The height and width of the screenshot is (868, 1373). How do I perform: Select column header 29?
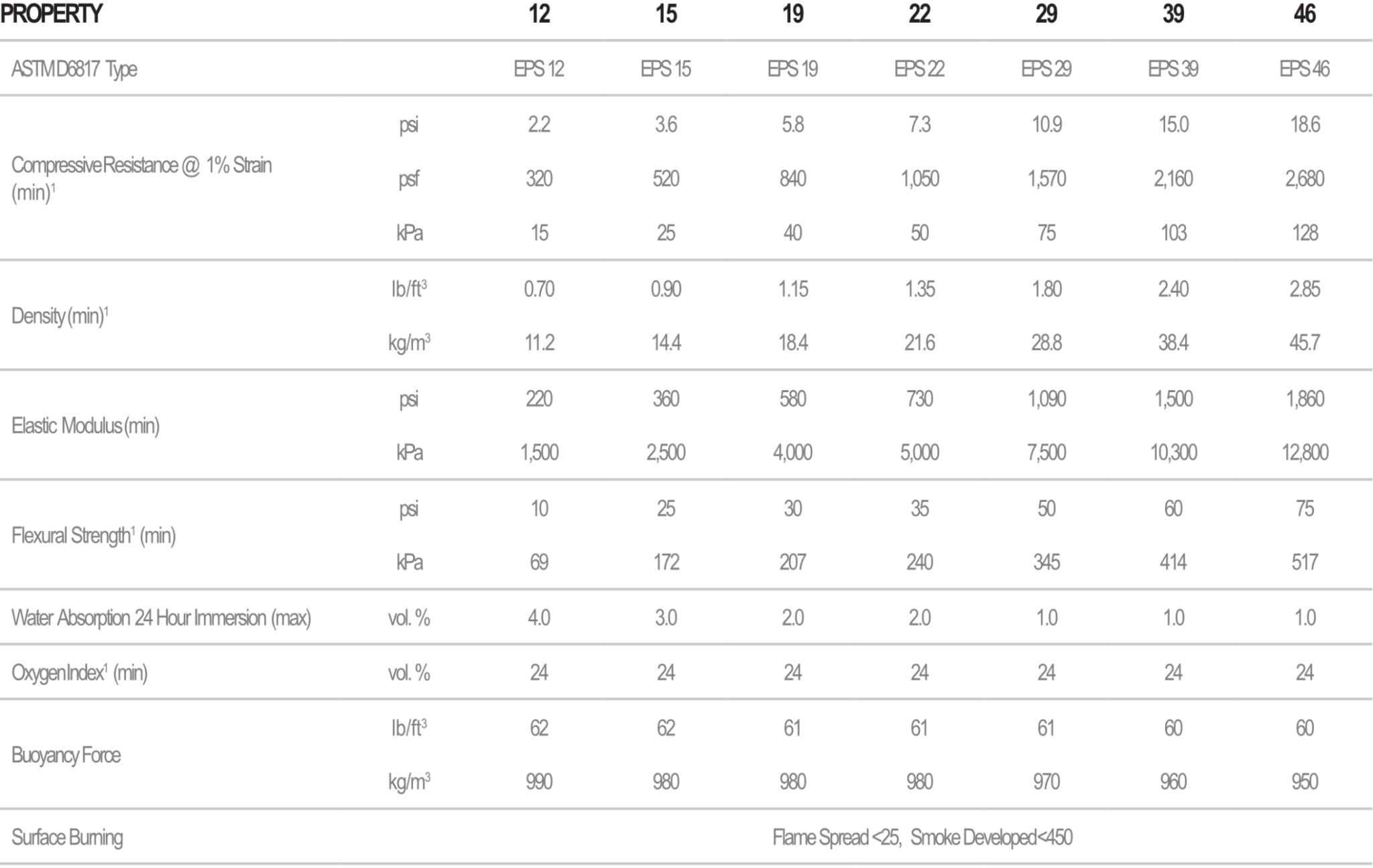click(x=1046, y=14)
